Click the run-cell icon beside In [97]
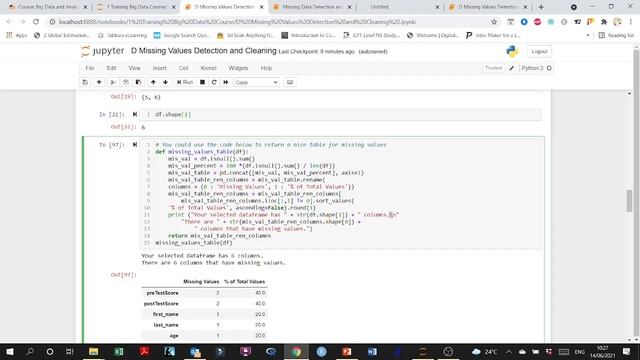The width and height of the screenshot is (640, 360). click(x=134, y=144)
